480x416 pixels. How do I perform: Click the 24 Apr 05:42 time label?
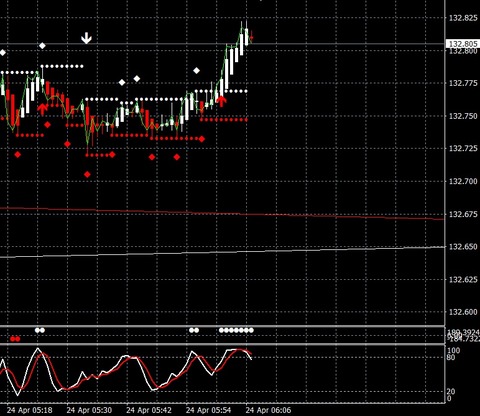149,410
